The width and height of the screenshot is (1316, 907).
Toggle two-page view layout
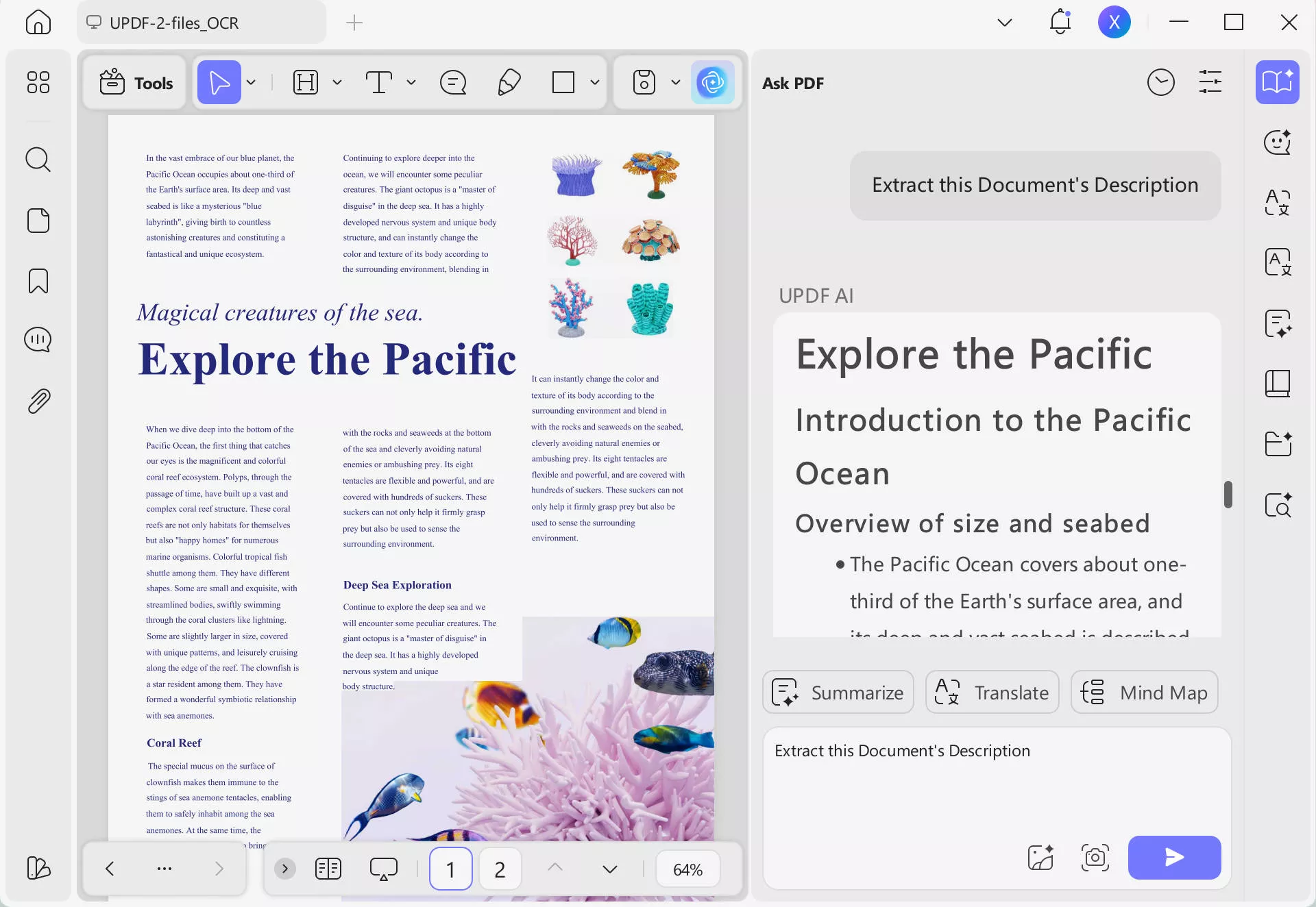pos(328,868)
